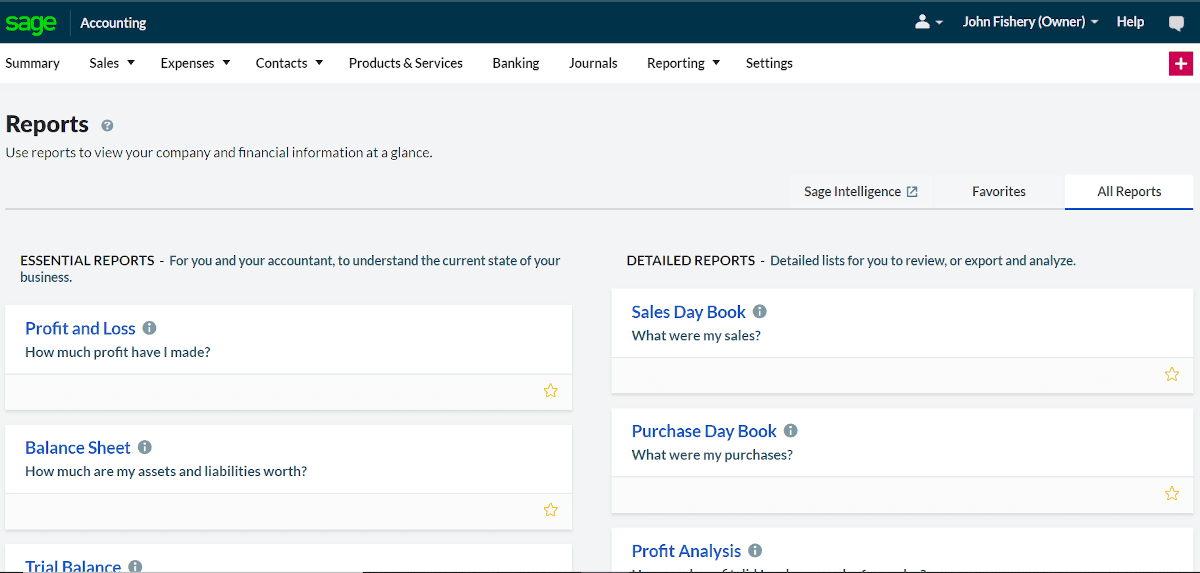Open Products & Services menu item
Viewport: 1200px width, 573px height.
coord(406,63)
